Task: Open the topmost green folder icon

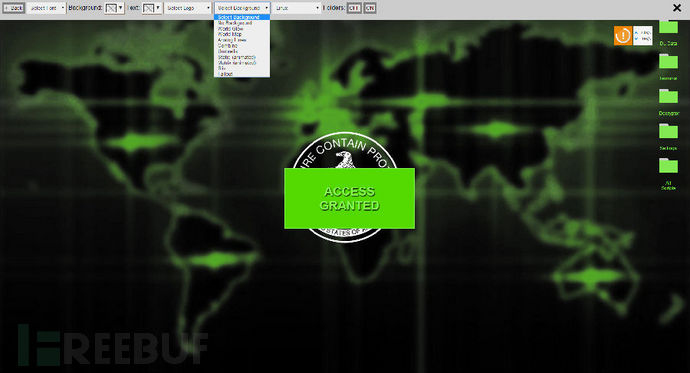Action: point(668,27)
